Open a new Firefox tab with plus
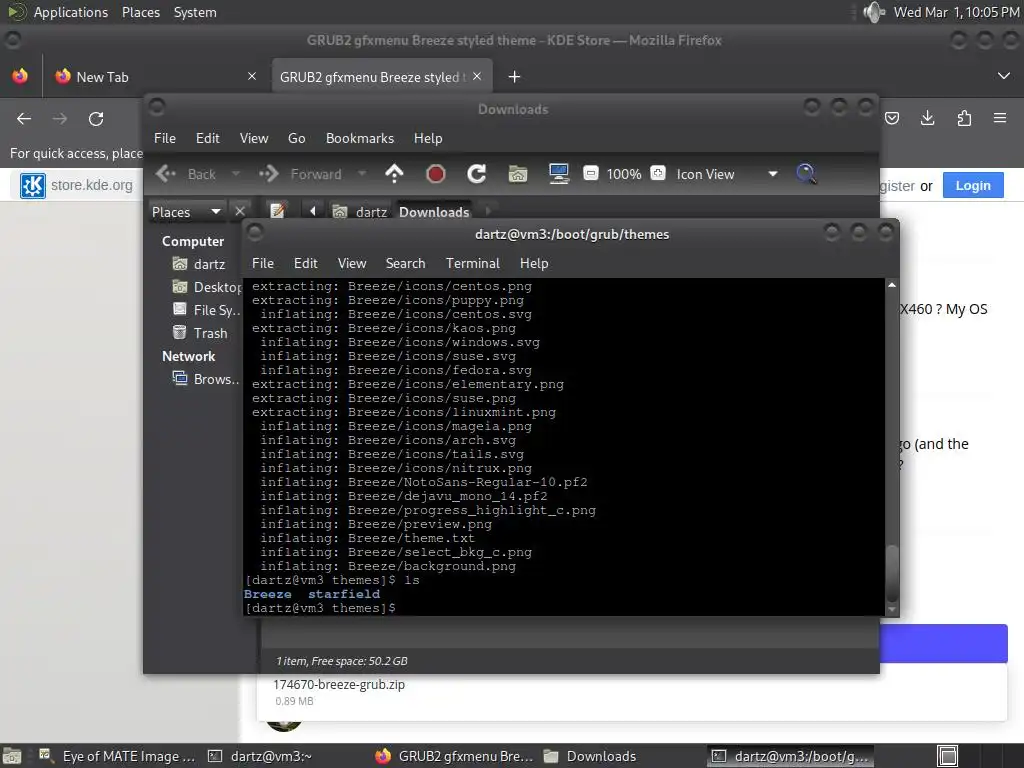The image size is (1024, 768). (x=515, y=77)
